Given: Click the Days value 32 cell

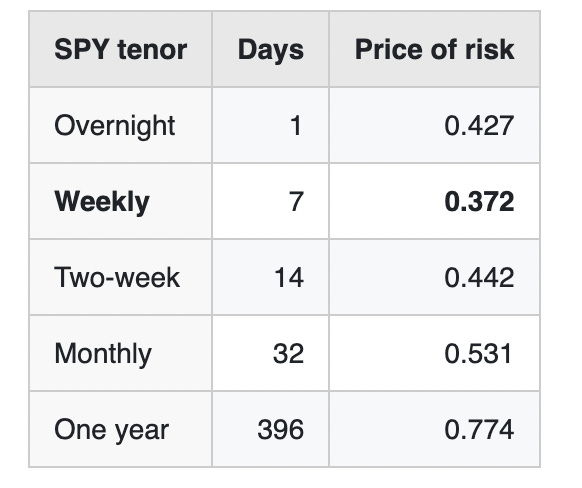Looking at the screenshot, I should [271, 353].
